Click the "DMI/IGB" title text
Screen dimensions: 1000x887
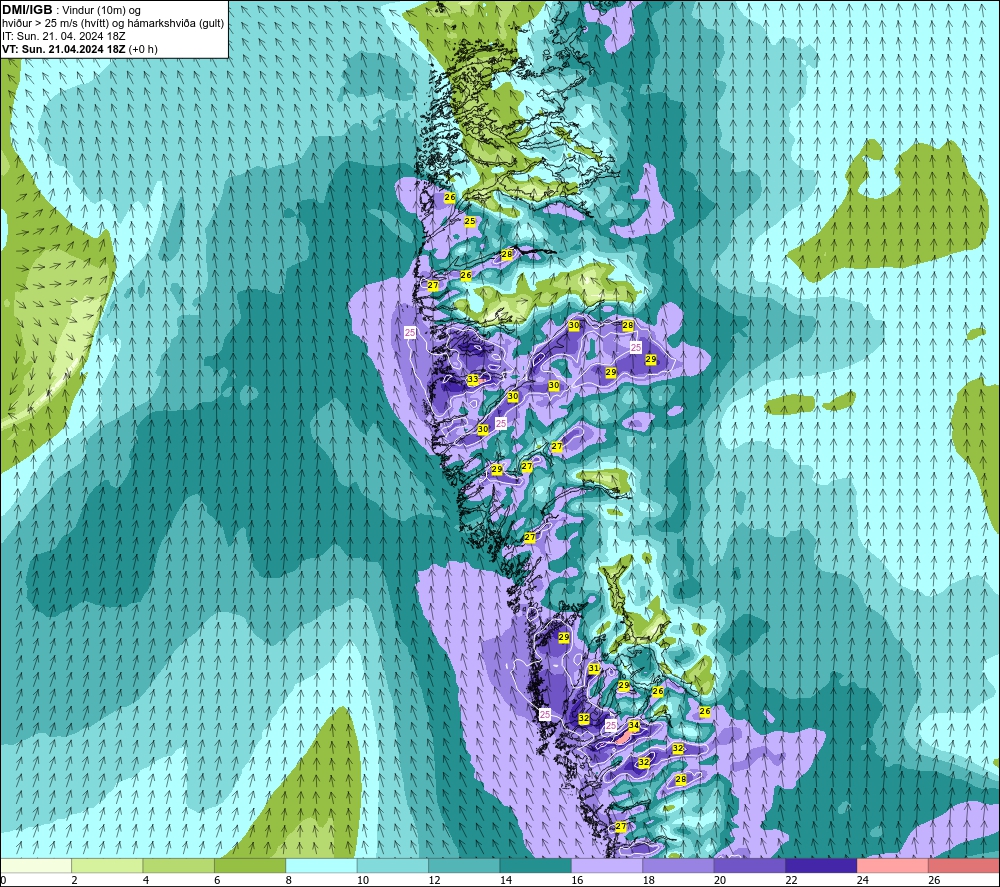(27, 10)
